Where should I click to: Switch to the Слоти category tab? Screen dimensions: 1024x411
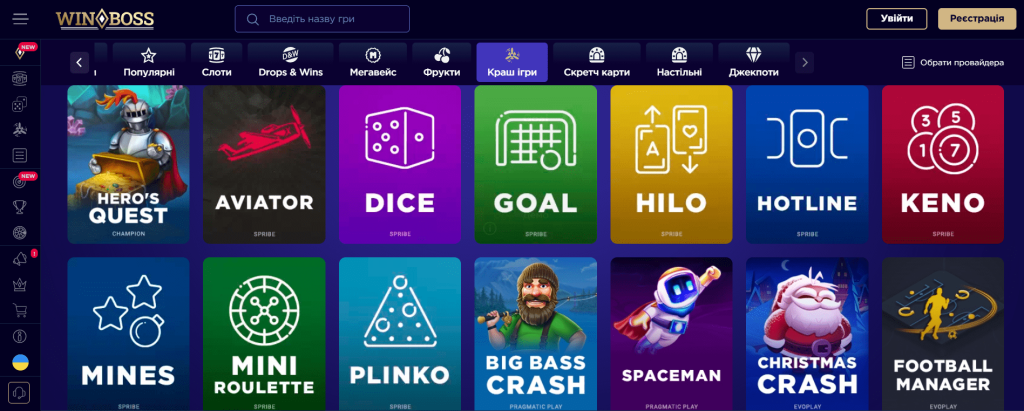coord(216,63)
